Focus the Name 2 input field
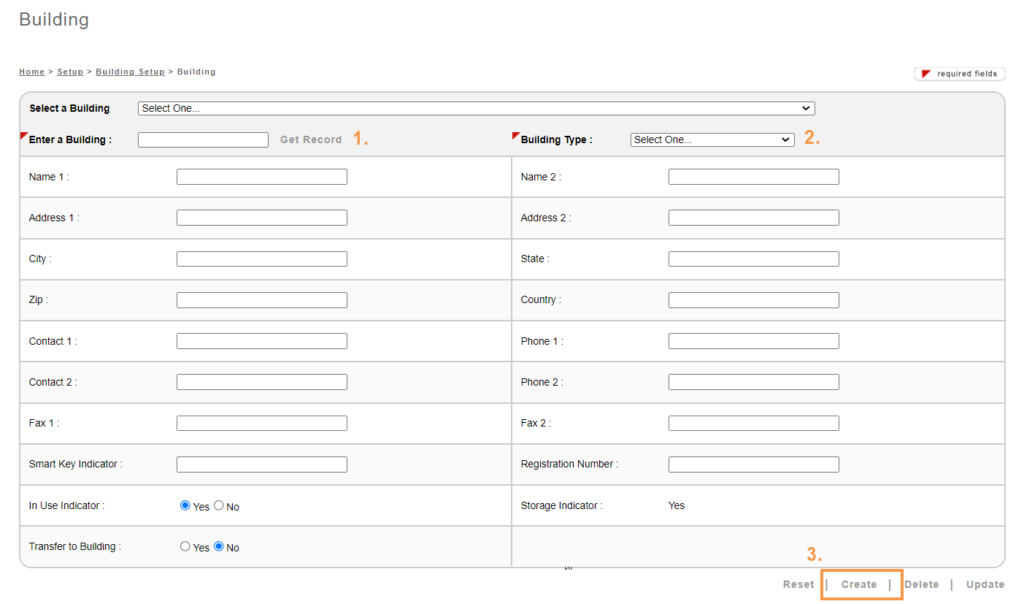 pos(754,177)
